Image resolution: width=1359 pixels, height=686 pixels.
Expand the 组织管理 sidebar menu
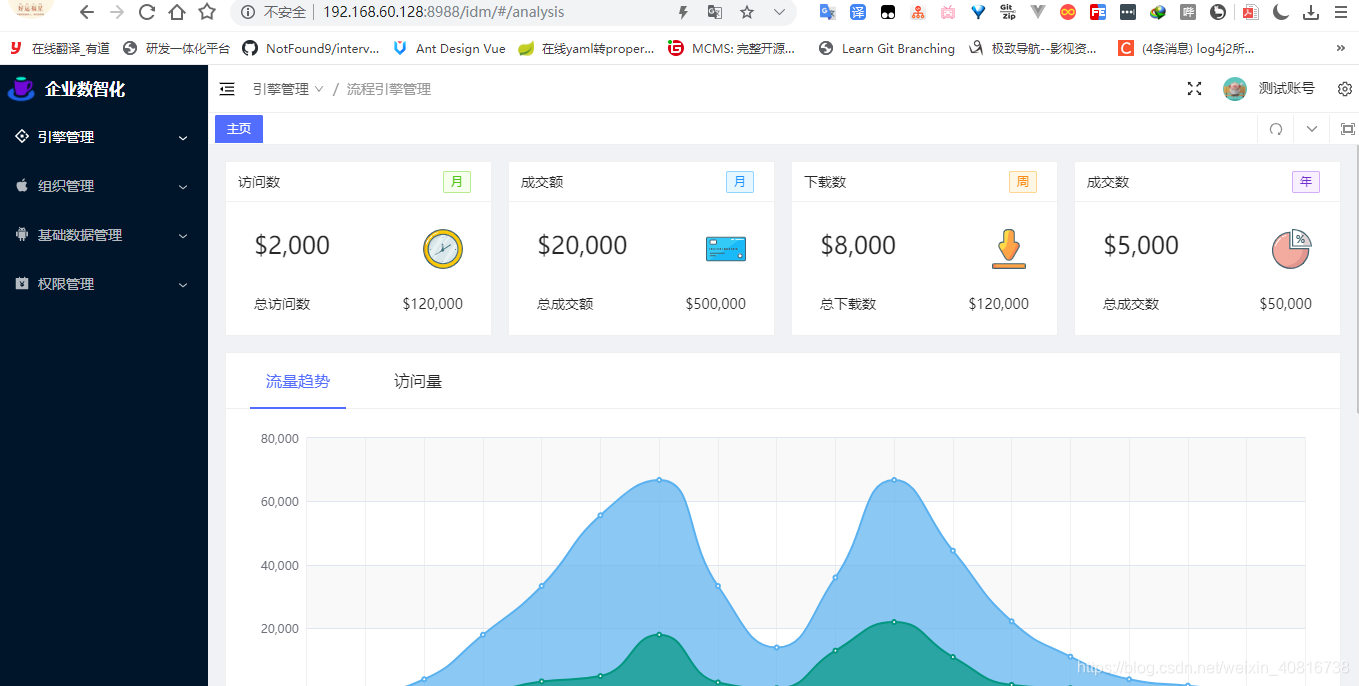click(x=104, y=186)
